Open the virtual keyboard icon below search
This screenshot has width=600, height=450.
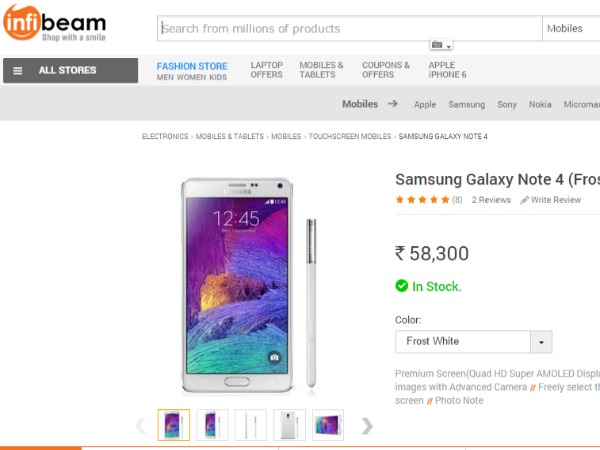(441, 45)
